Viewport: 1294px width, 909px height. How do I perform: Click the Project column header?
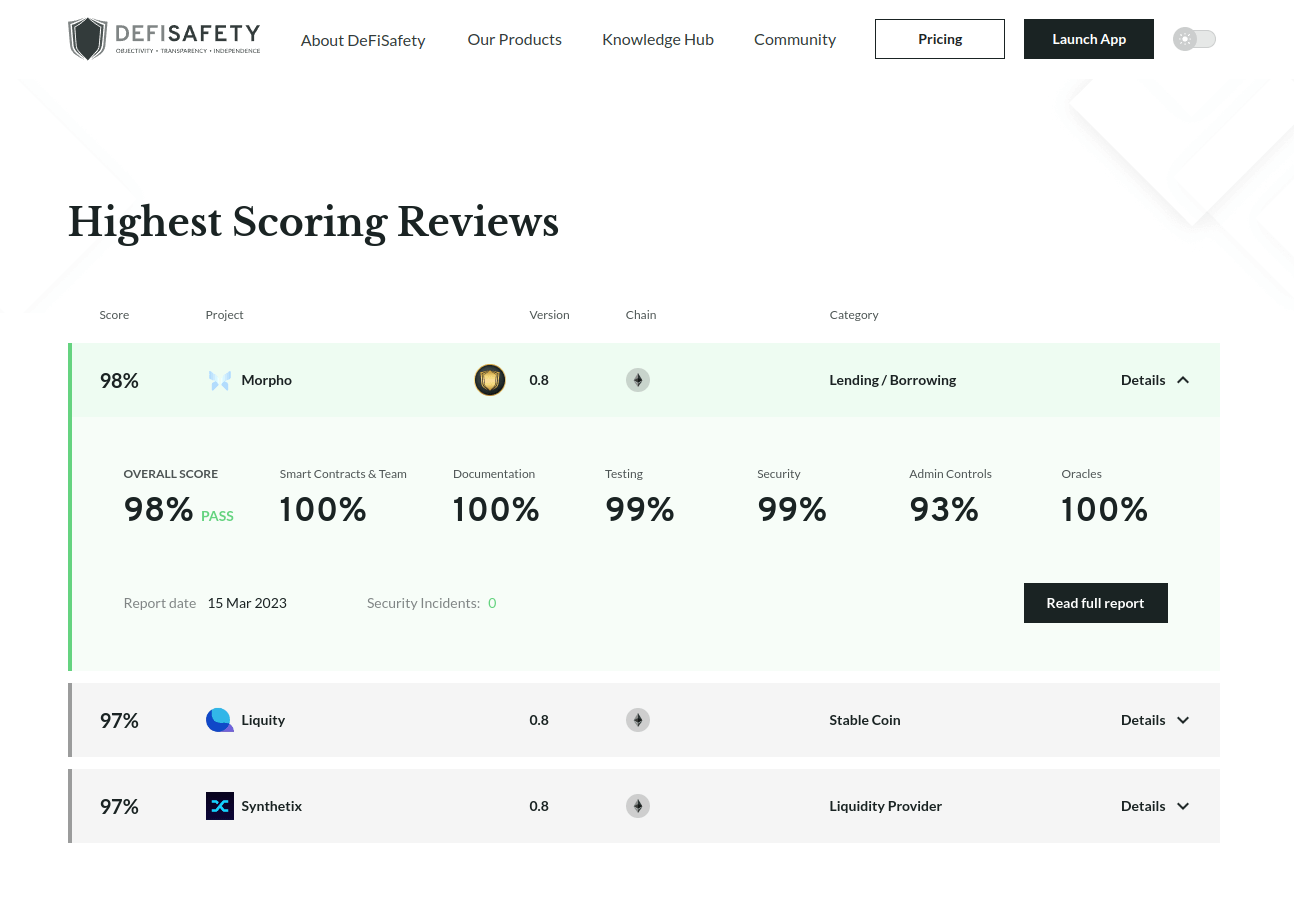(225, 315)
